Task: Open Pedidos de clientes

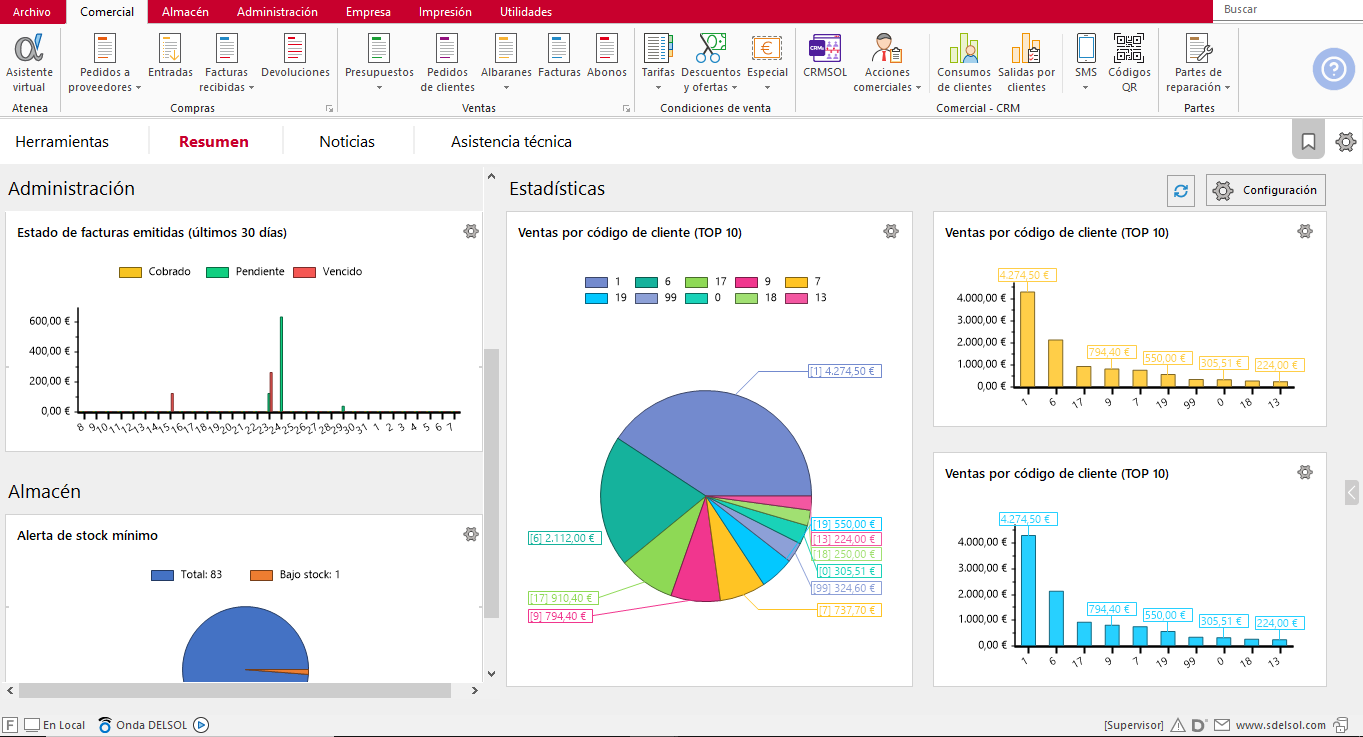Action: click(x=448, y=64)
